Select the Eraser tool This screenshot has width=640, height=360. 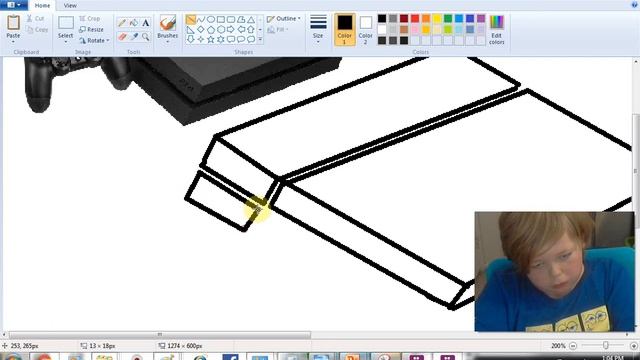pos(122,37)
